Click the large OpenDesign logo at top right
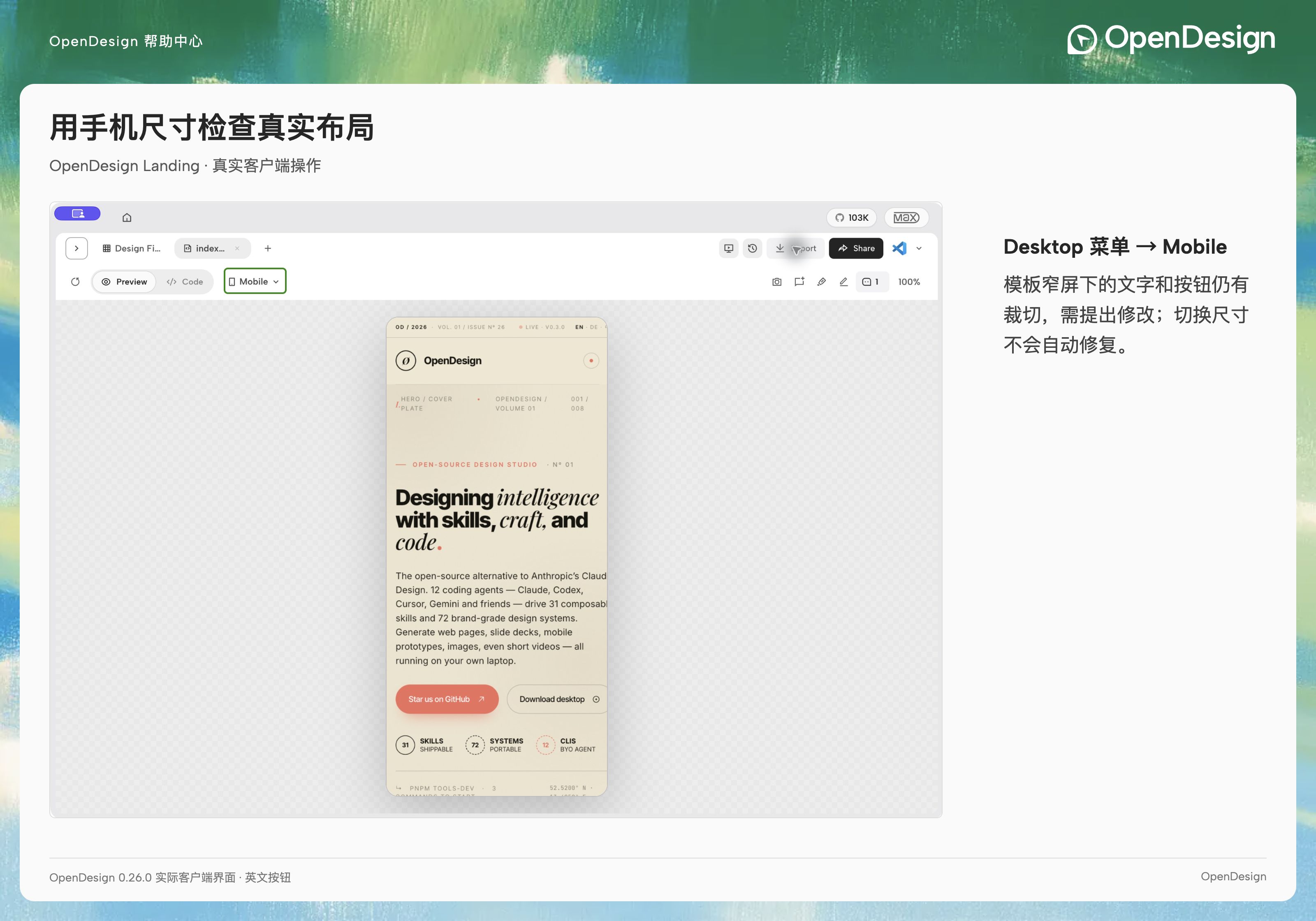This screenshot has height=921, width=1316. [1171, 39]
